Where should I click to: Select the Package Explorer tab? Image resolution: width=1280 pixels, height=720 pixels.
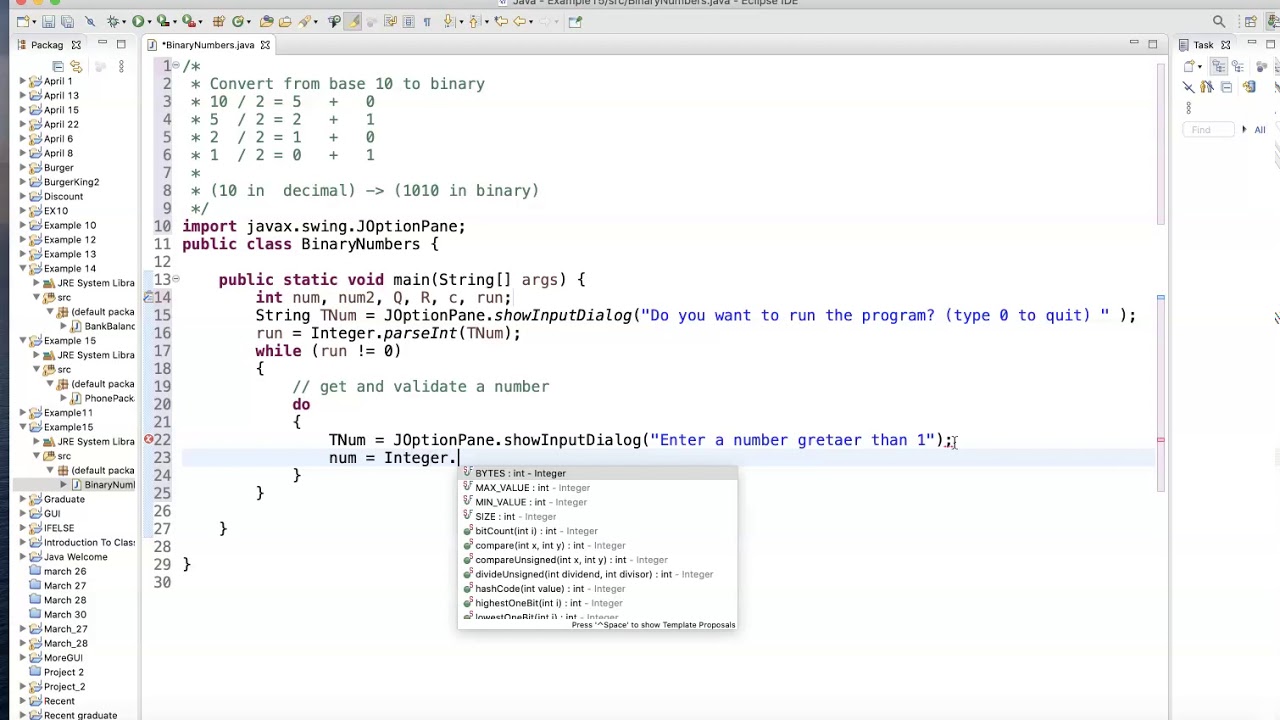pyautogui.click(x=46, y=45)
